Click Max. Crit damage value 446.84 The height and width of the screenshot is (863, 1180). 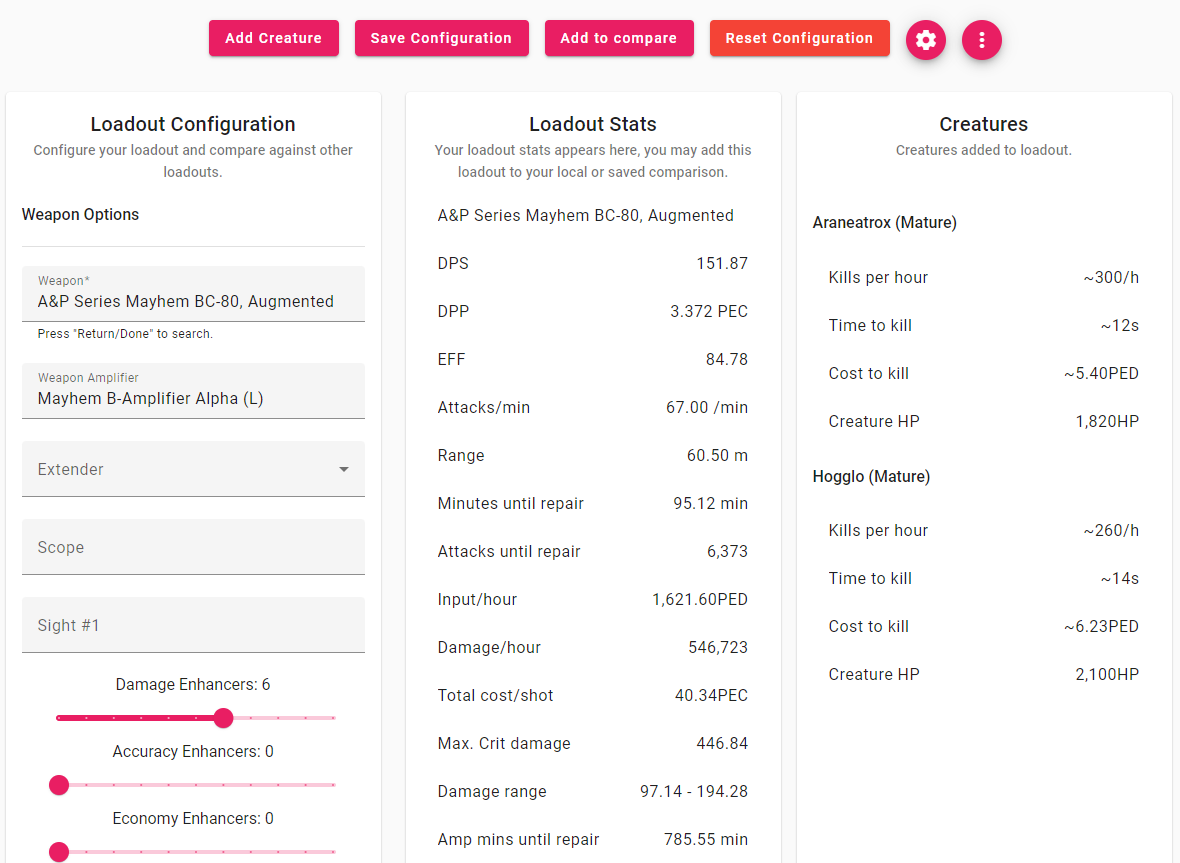pyautogui.click(x=722, y=743)
